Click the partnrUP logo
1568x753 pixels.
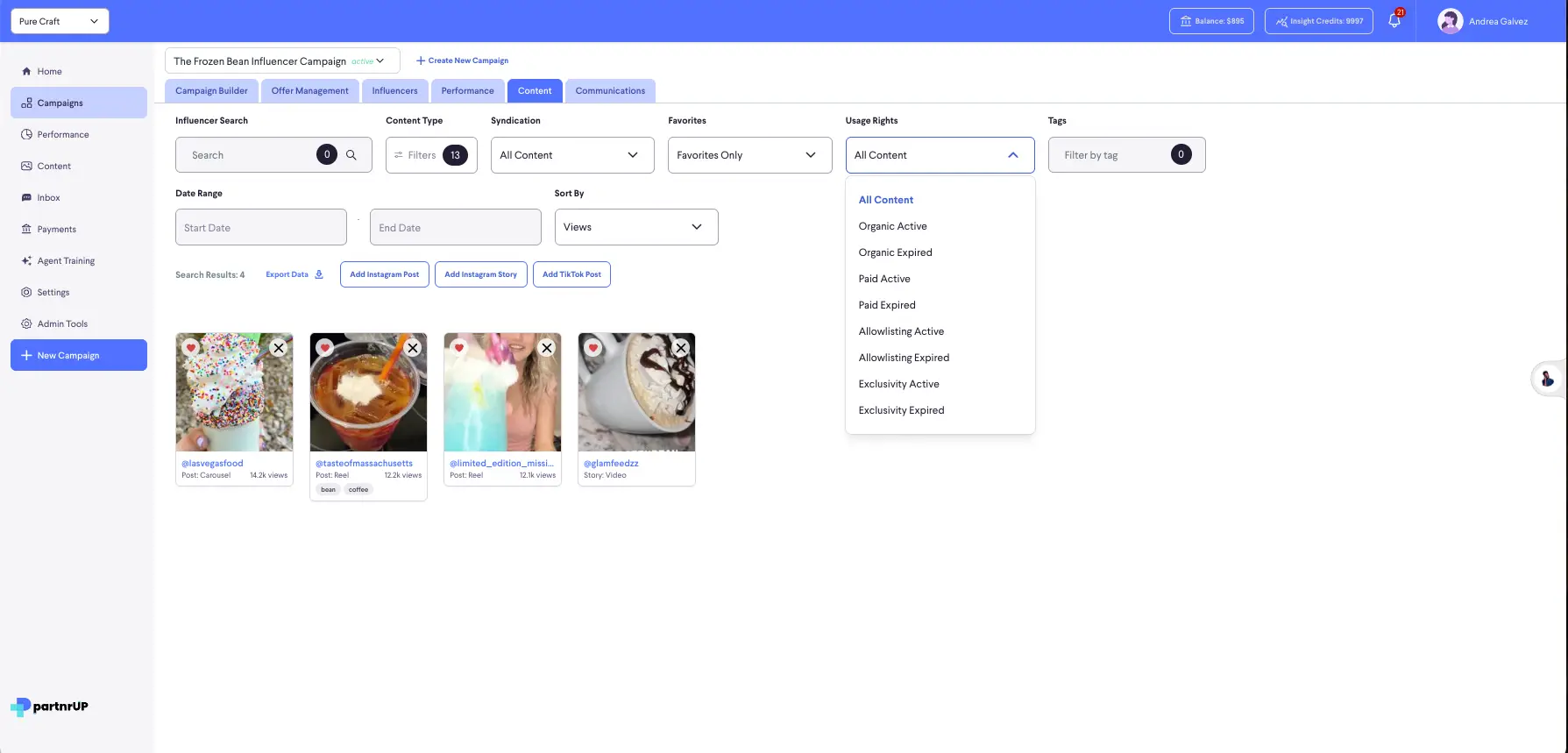click(49, 707)
